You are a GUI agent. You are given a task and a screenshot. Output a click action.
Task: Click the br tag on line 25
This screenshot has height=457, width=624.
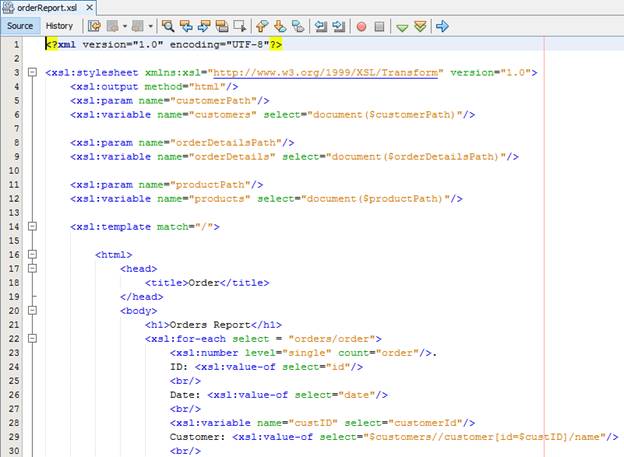(x=185, y=381)
